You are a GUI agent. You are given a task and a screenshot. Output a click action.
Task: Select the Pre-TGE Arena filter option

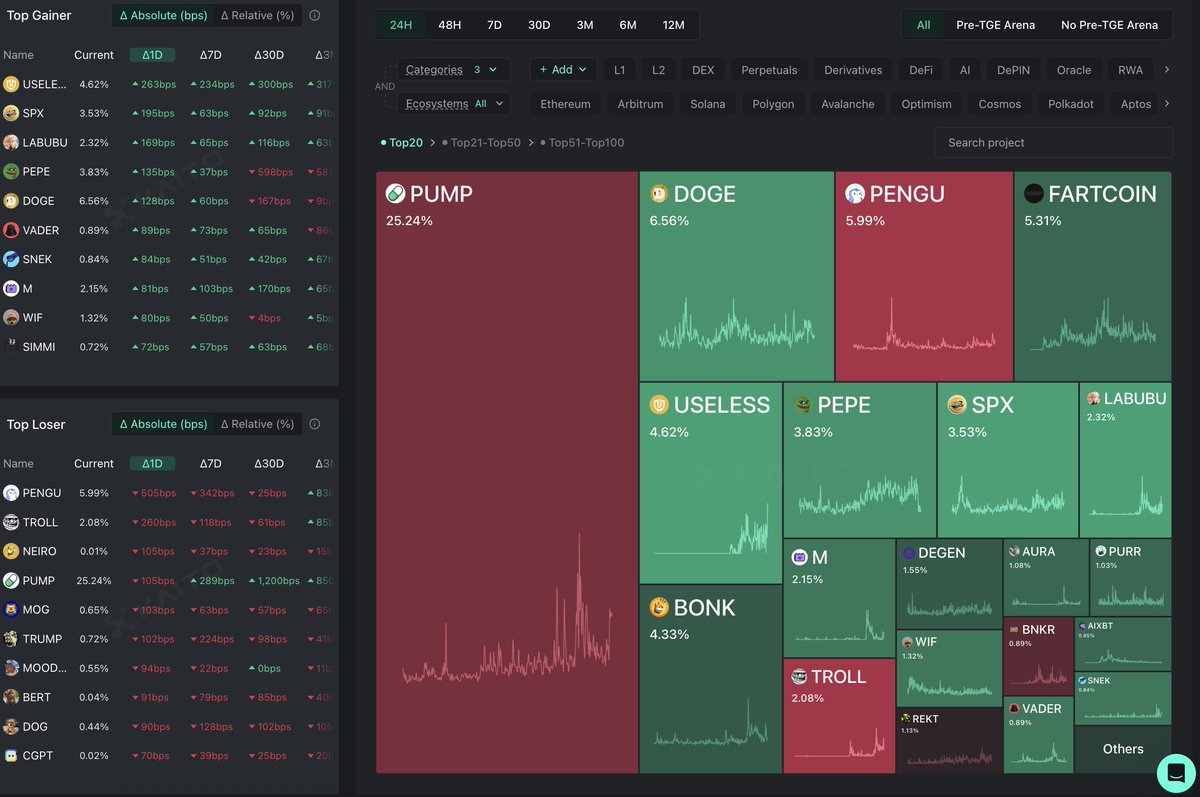pyautogui.click(x=995, y=25)
